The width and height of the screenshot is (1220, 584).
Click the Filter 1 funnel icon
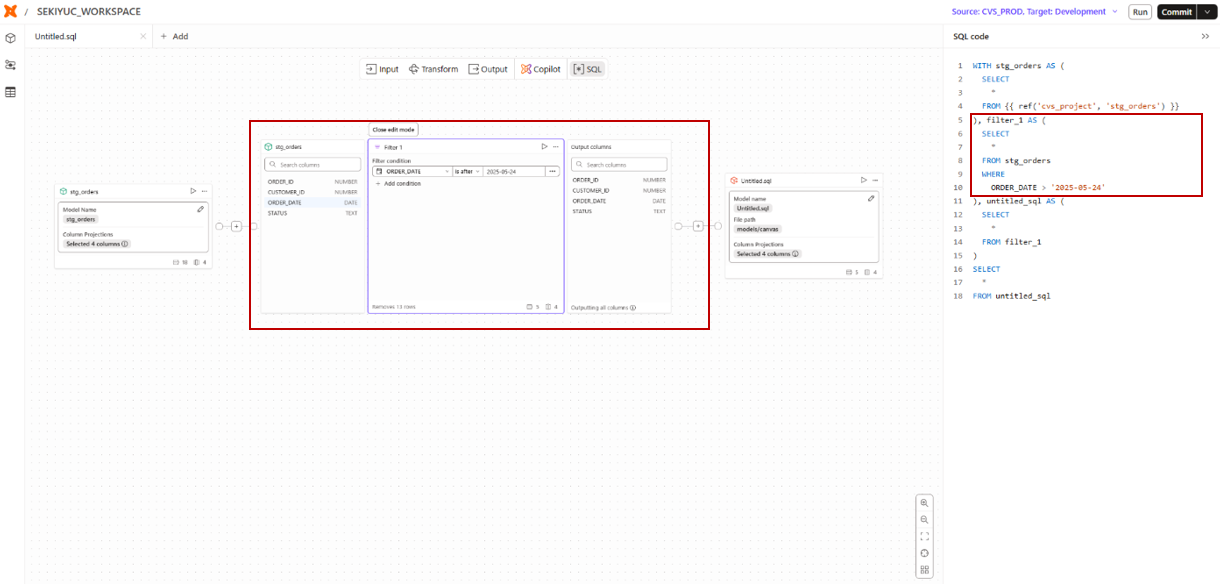(x=377, y=147)
